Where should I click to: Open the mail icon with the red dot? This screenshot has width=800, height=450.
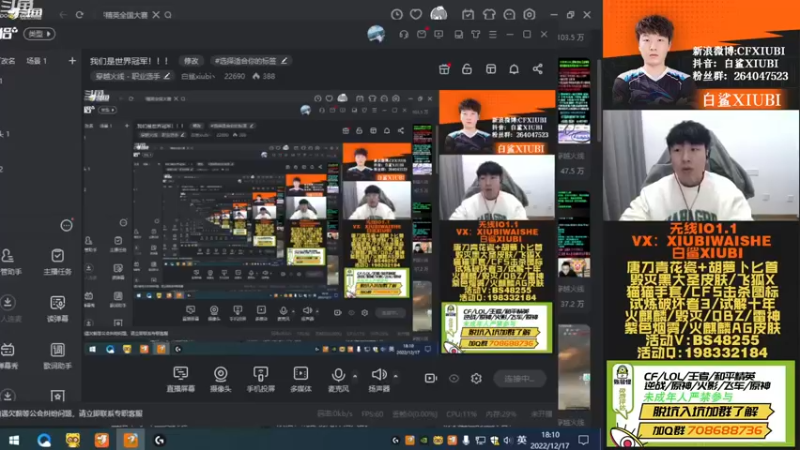click(421, 34)
